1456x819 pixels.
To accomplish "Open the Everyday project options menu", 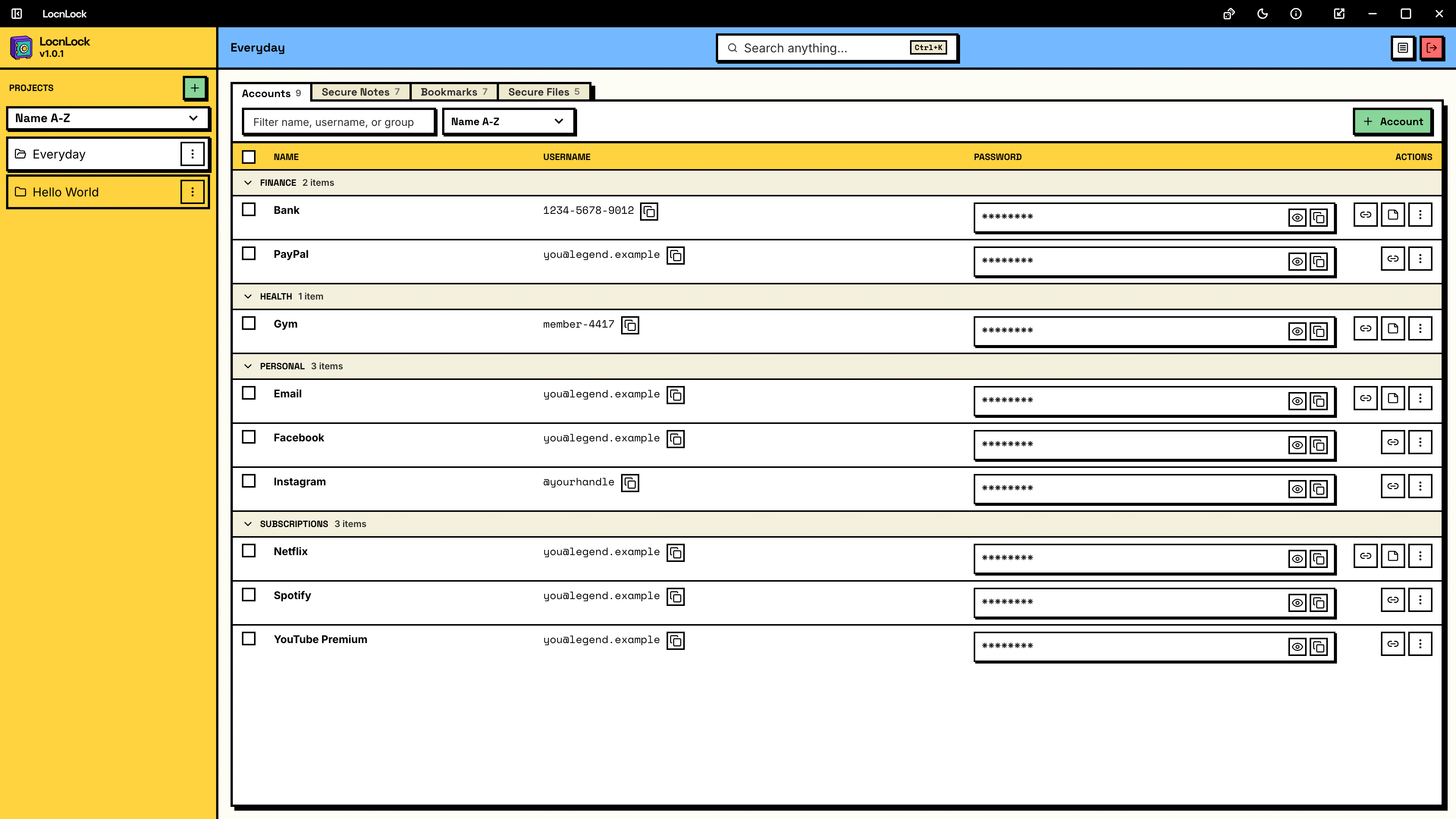I will 192,154.
